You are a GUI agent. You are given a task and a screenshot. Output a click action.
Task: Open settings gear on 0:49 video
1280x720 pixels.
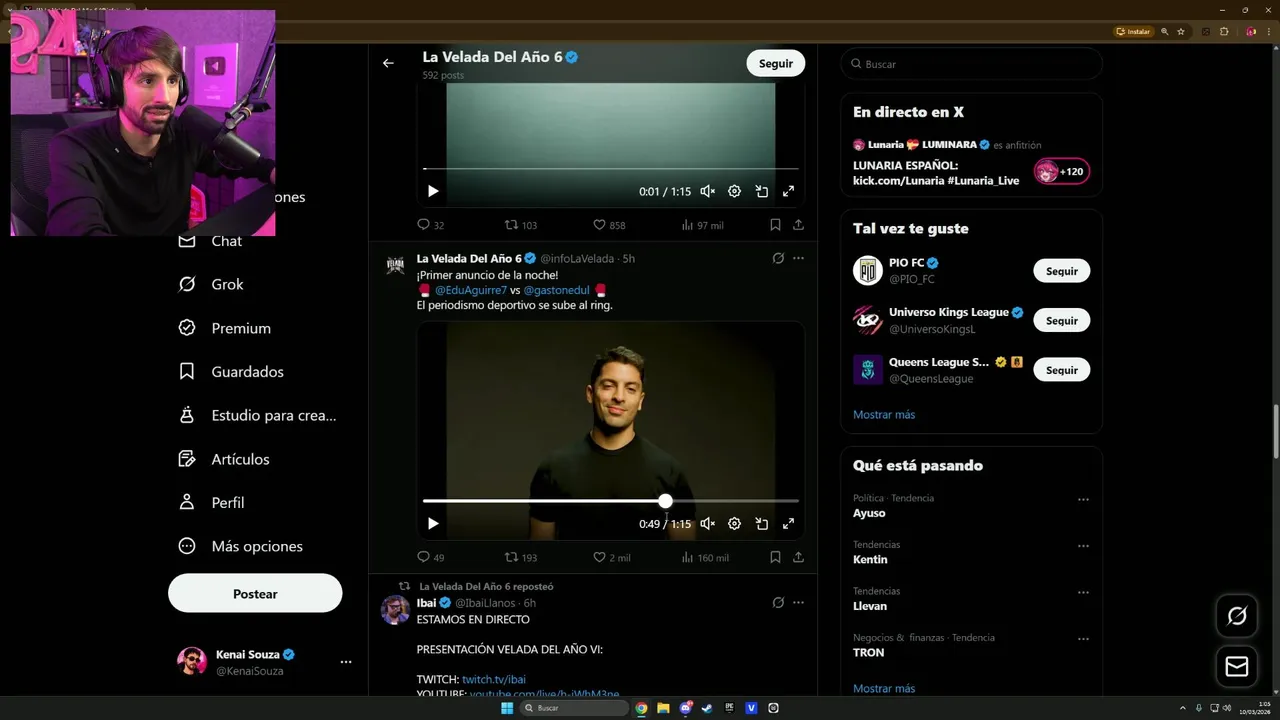point(734,523)
